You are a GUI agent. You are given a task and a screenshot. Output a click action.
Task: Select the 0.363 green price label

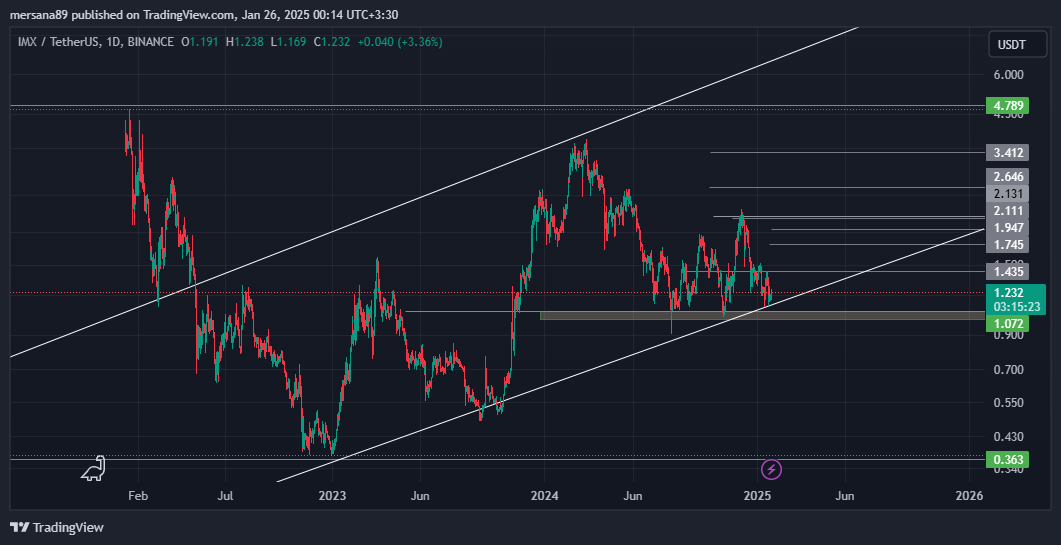[1008, 460]
